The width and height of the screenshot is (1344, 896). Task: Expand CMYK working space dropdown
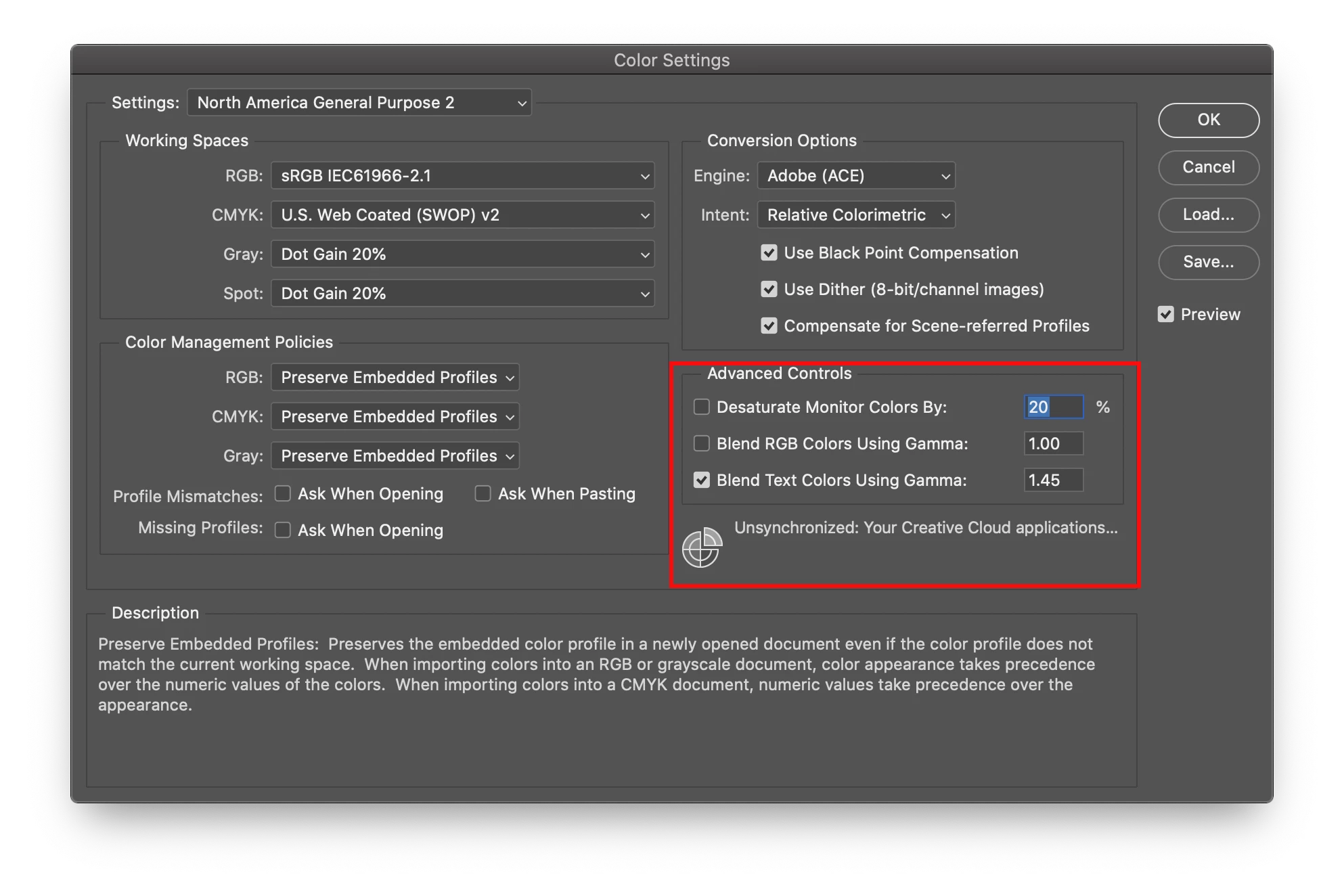pyautogui.click(x=462, y=215)
